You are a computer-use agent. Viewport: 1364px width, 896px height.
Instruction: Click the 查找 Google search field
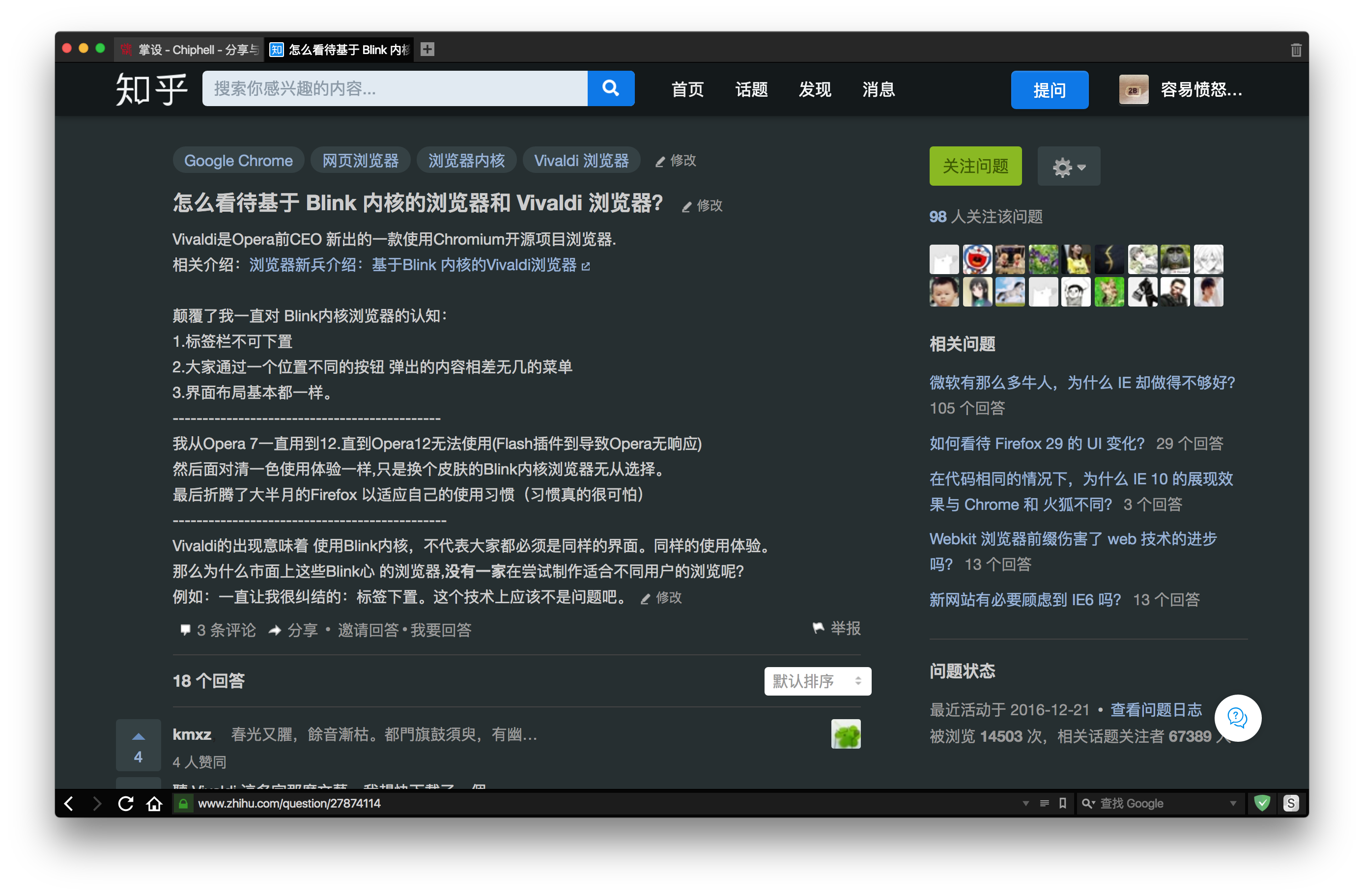(1160, 803)
